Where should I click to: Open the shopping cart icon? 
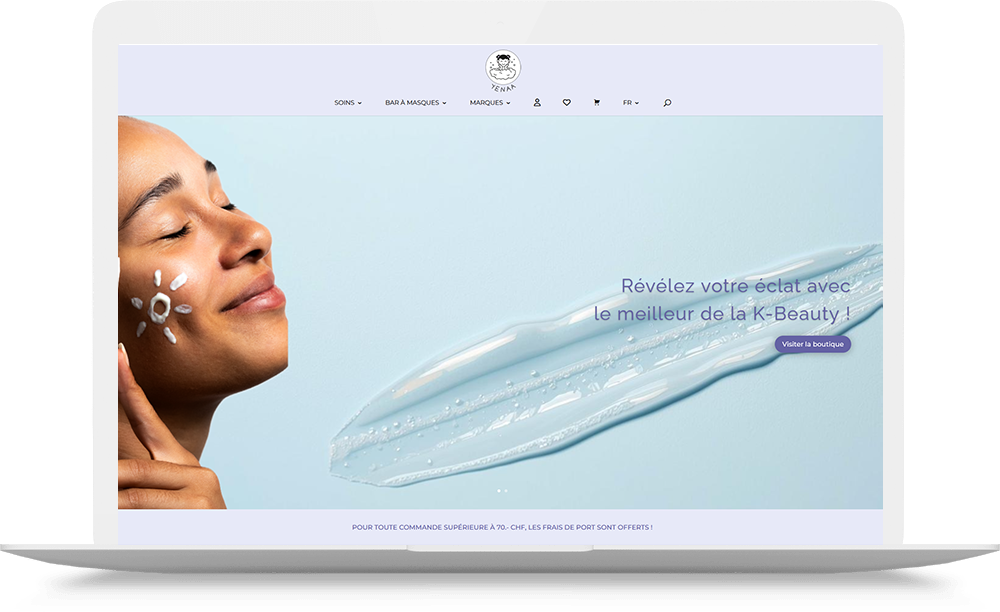[597, 103]
